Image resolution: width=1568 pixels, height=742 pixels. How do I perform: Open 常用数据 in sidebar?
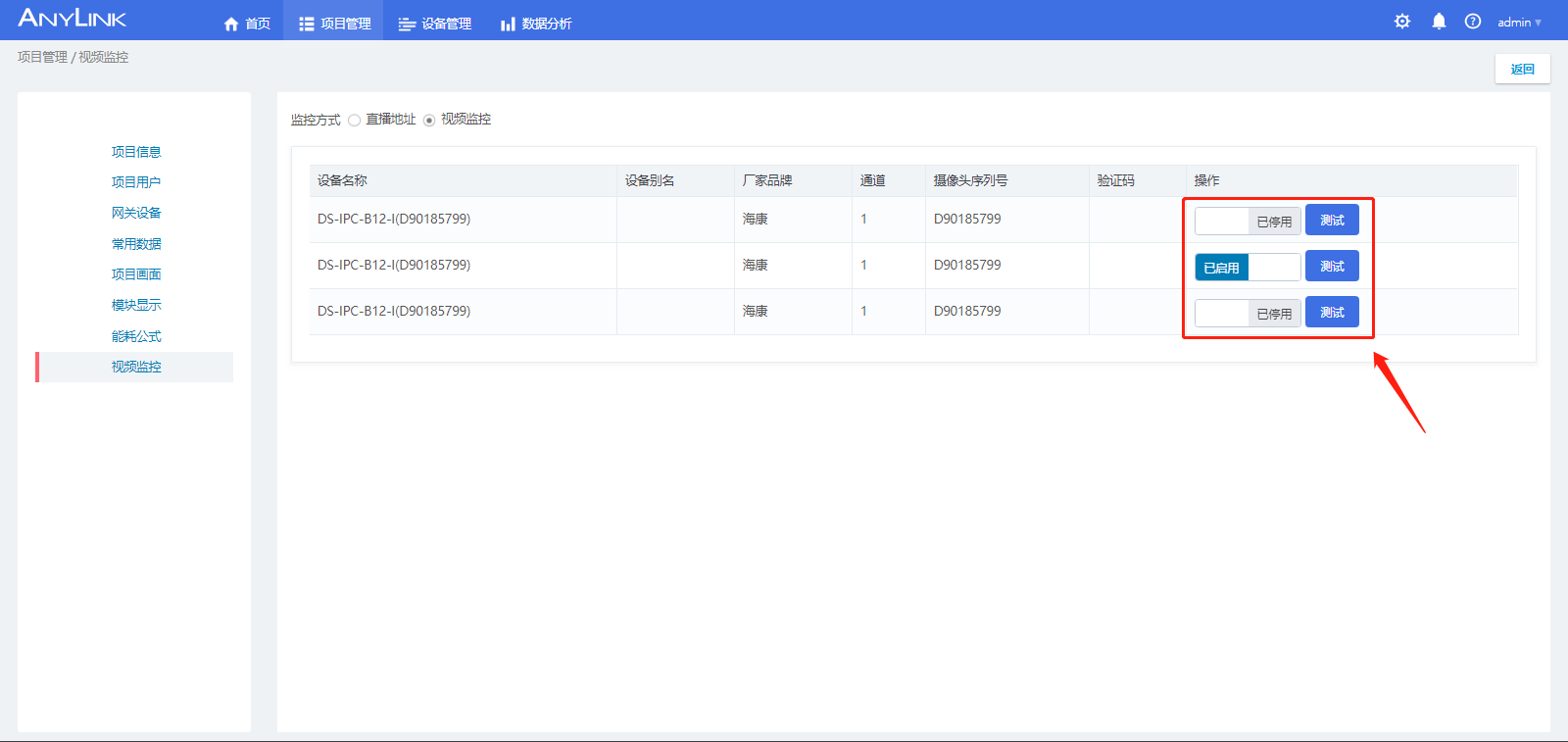click(x=136, y=244)
